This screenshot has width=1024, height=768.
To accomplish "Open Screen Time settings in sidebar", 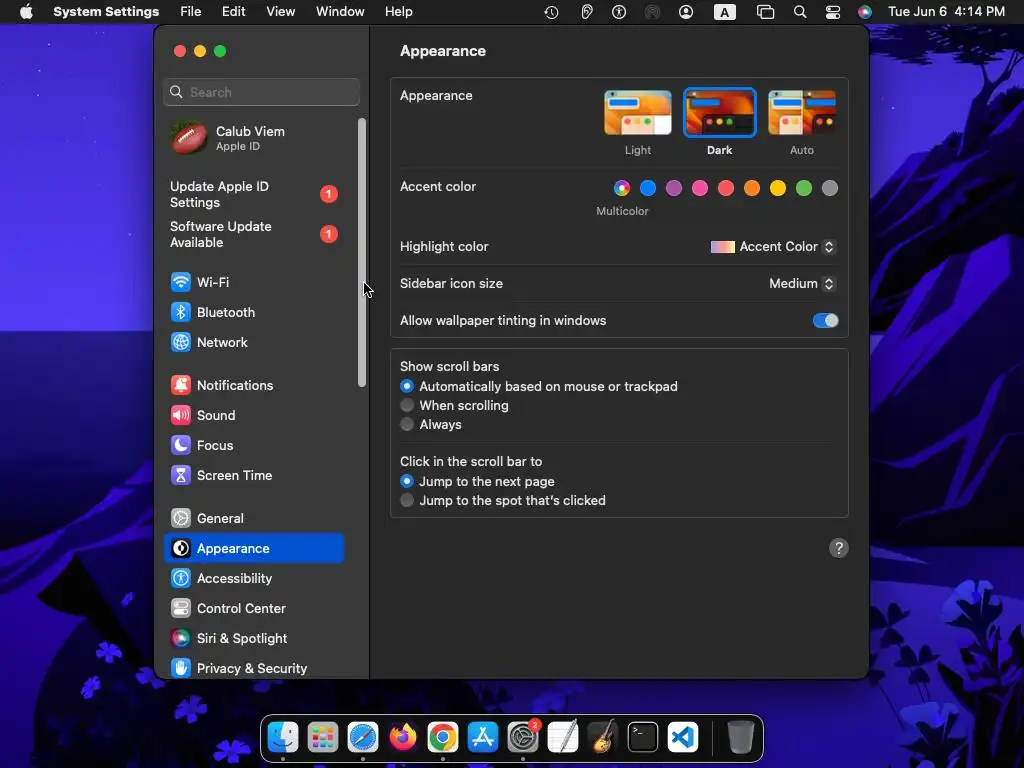I will click(253, 475).
